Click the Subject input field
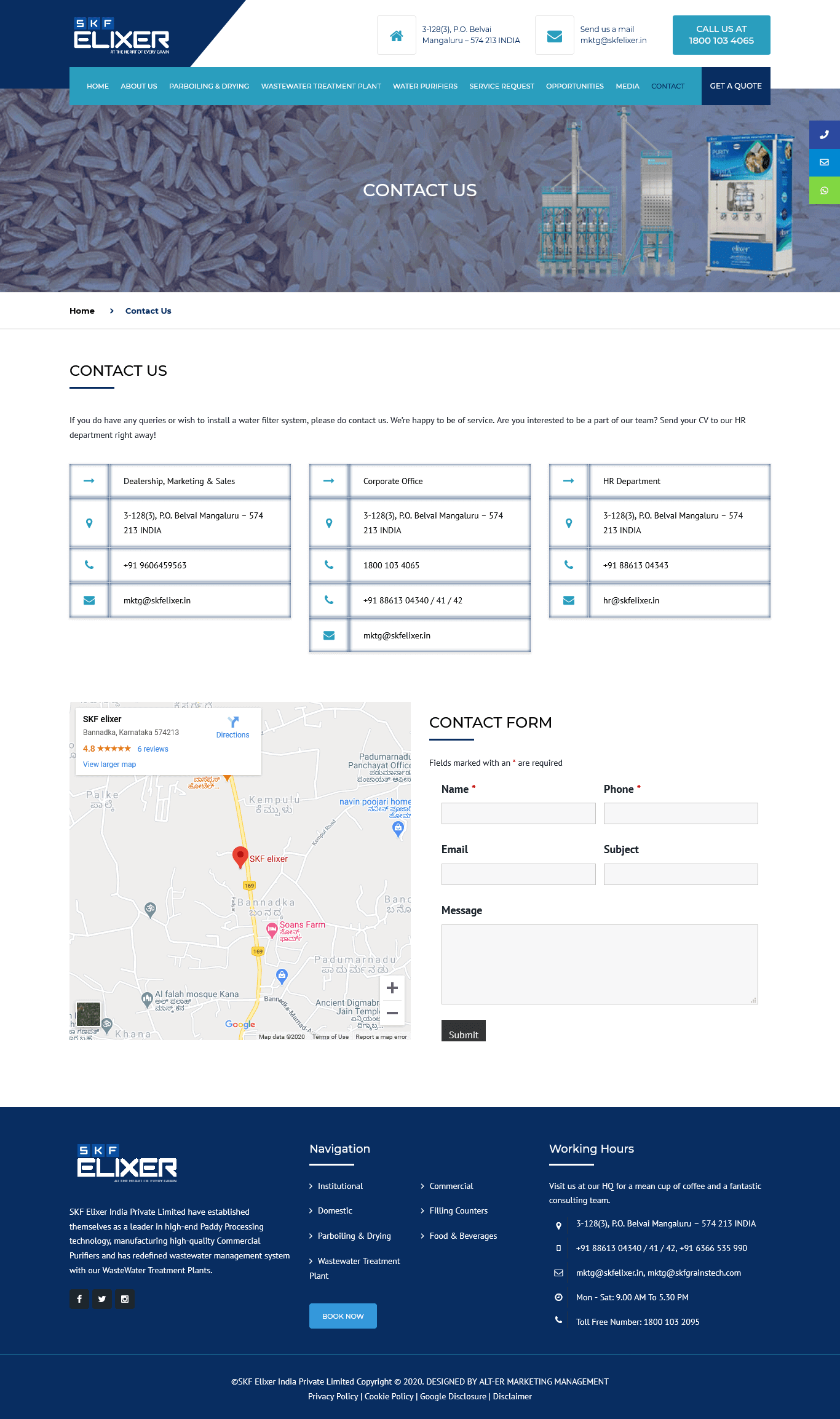The width and height of the screenshot is (840, 1419). tap(681, 874)
